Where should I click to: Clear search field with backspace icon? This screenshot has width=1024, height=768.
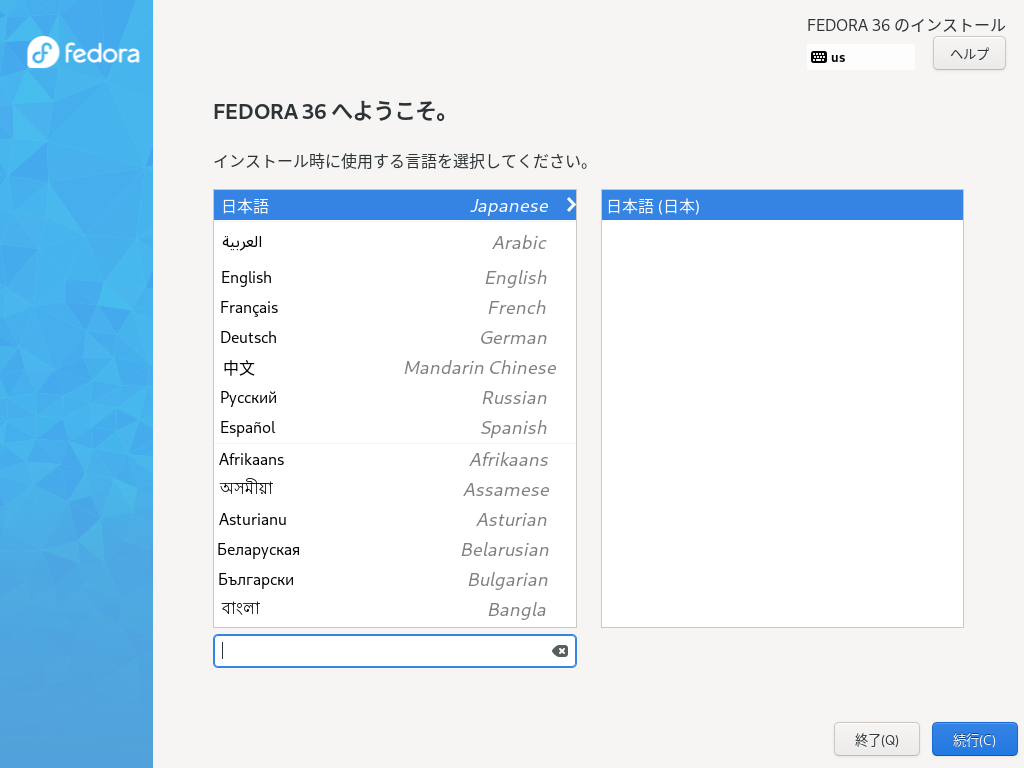(x=560, y=651)
